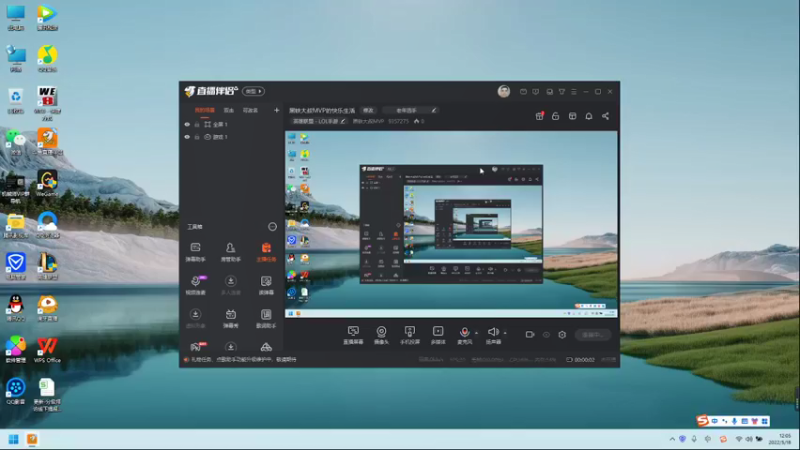Open the gift box icon with red dot

[x=539, y=116]
